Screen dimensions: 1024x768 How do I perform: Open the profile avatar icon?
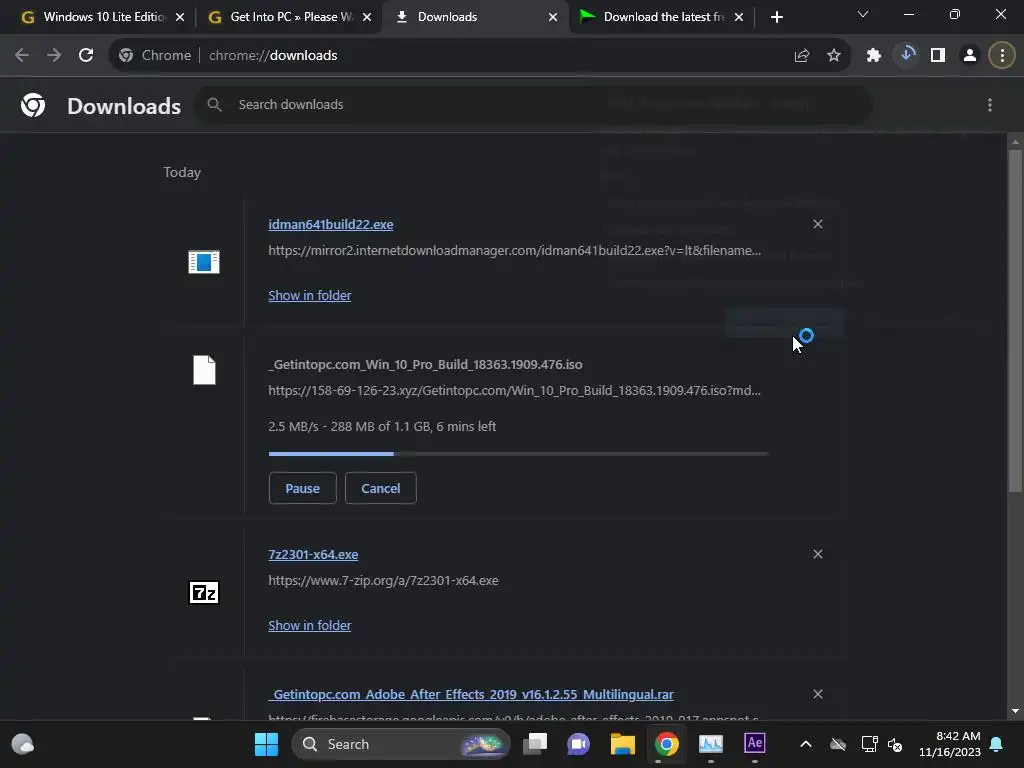970,56
